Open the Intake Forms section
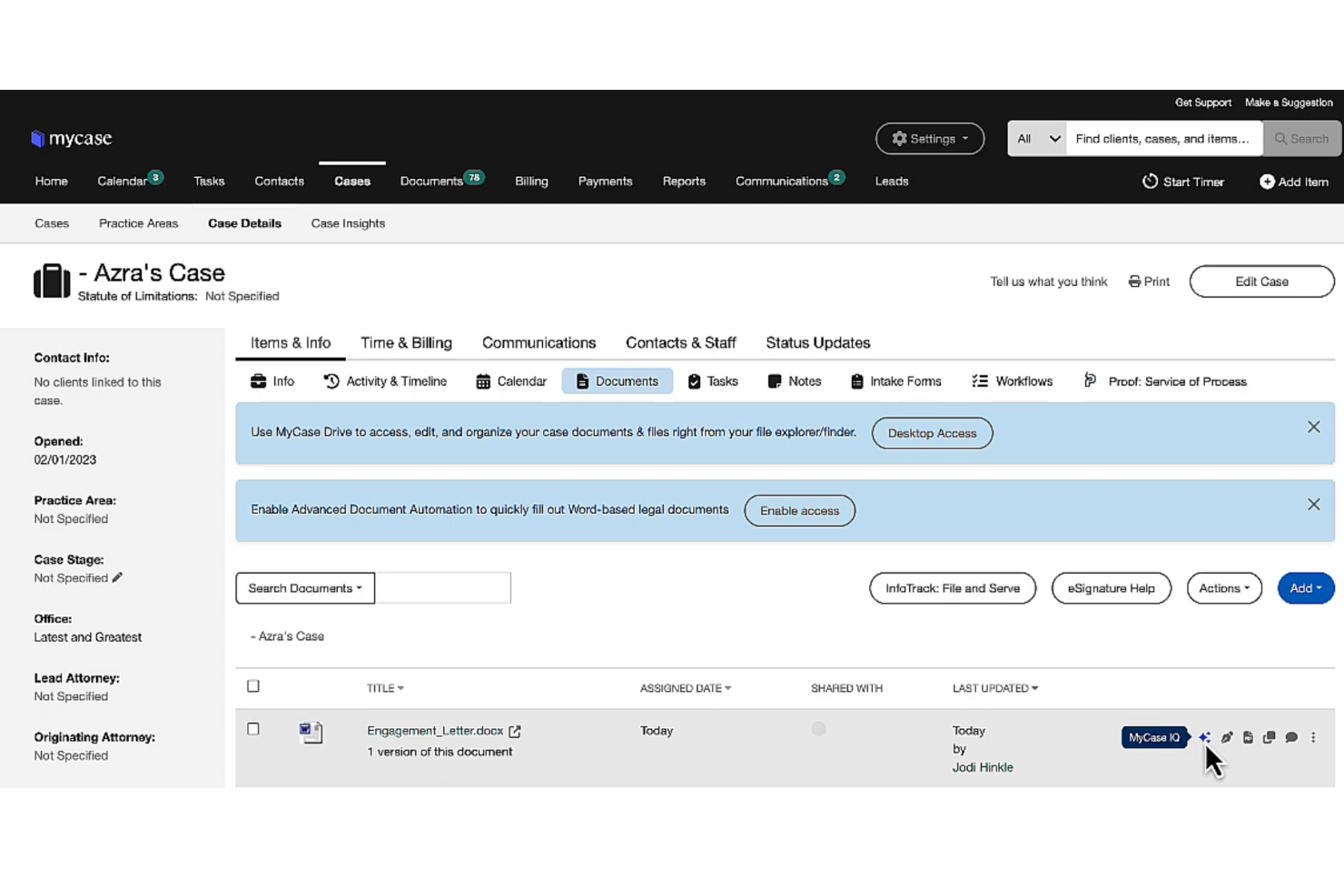 [x=895, y=380]
